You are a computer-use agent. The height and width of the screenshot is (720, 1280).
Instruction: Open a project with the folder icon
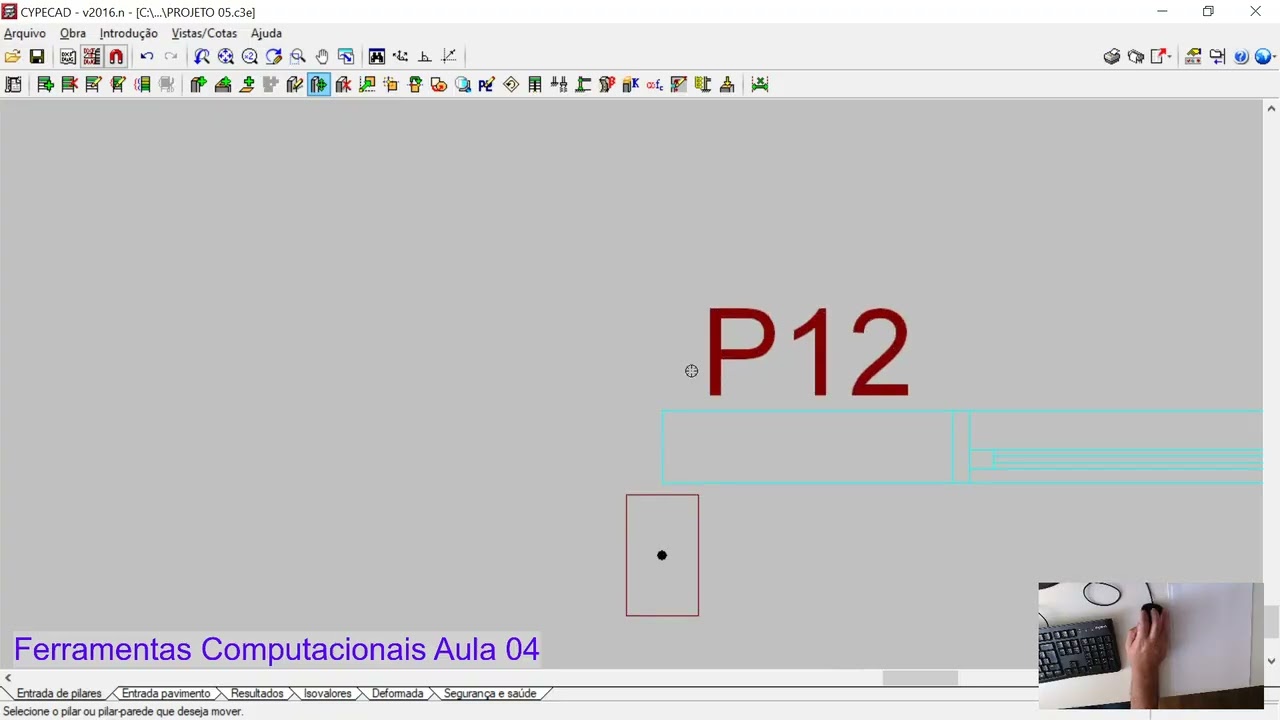[x=12, y=57]
